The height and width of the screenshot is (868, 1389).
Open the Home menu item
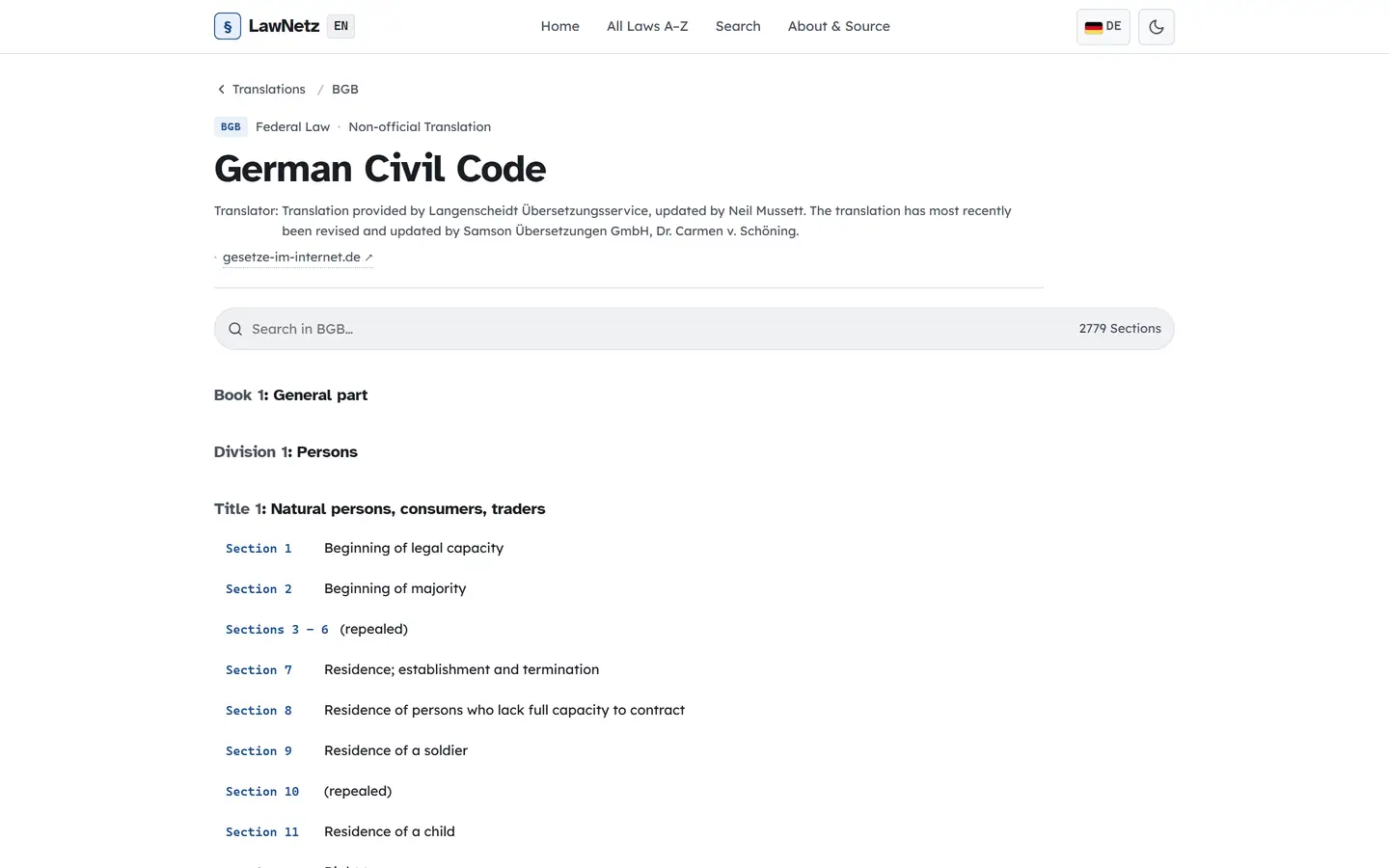click(x=560, y=26)
